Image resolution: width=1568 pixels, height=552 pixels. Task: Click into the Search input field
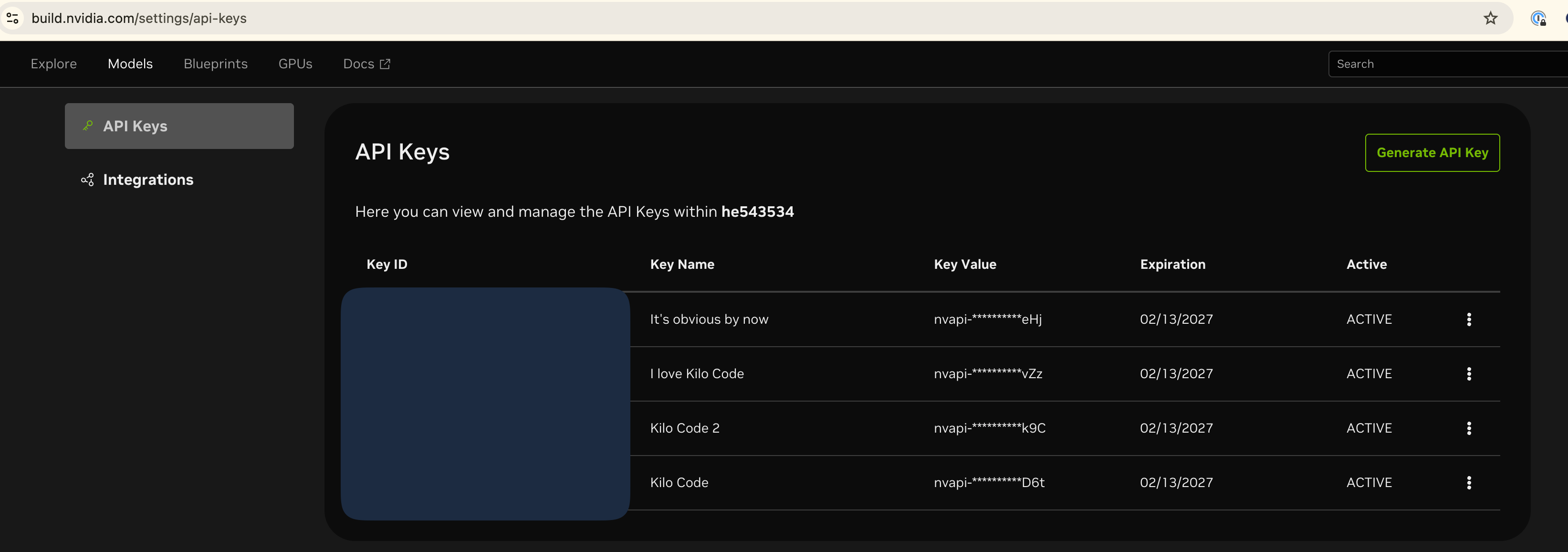[1449, 64]
